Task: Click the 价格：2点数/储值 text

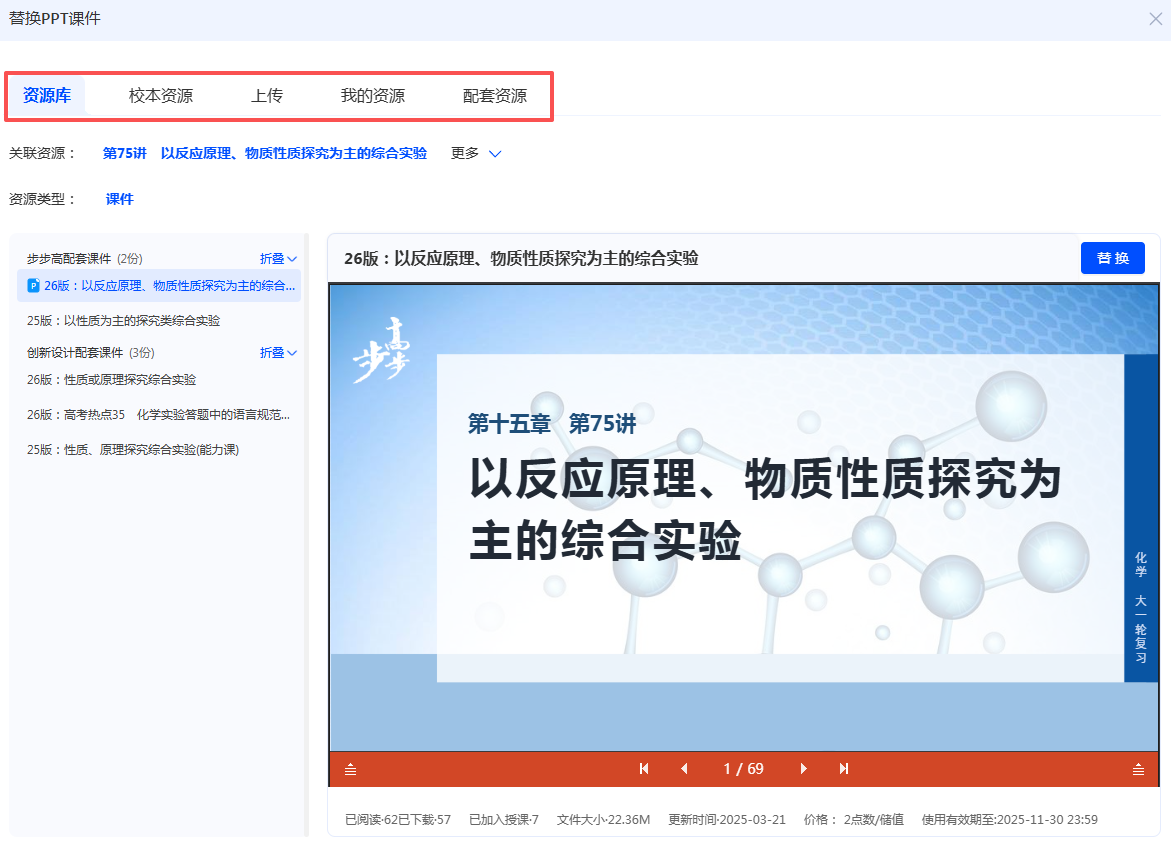Action: click(x=854, y=819)
